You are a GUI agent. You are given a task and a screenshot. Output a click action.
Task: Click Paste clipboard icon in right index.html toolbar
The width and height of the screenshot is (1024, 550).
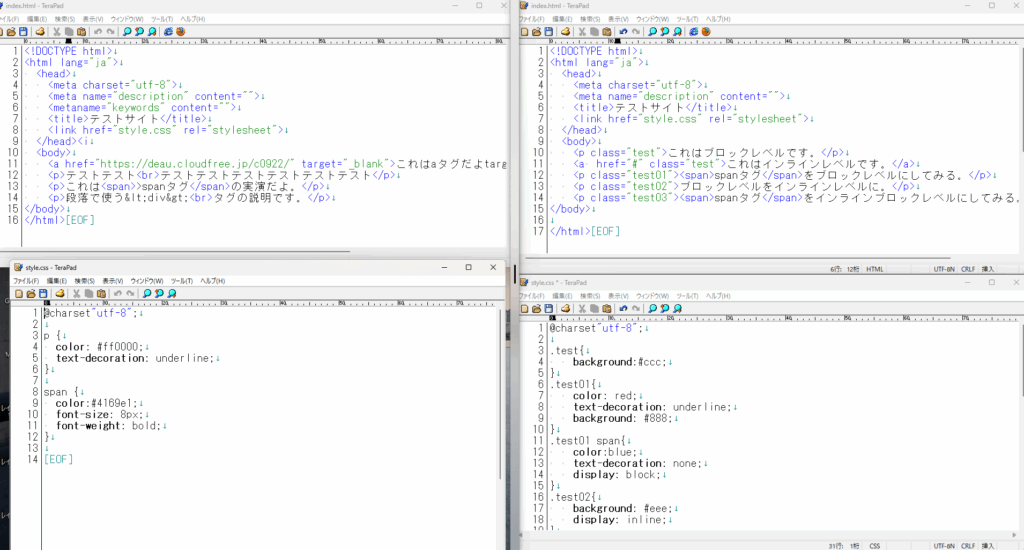tap(605, 31)
